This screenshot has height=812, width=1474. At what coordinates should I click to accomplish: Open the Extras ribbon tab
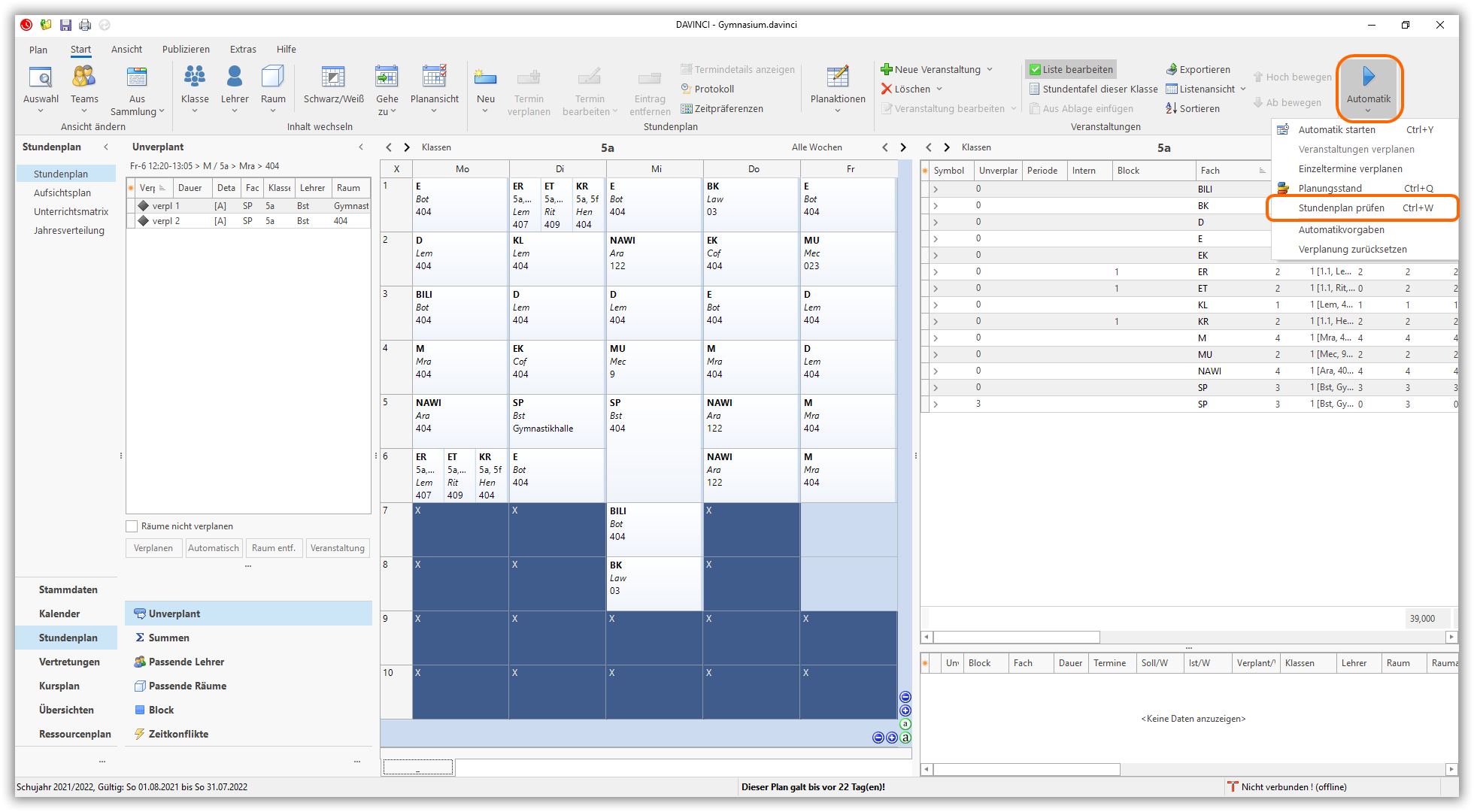pos(243,49)
